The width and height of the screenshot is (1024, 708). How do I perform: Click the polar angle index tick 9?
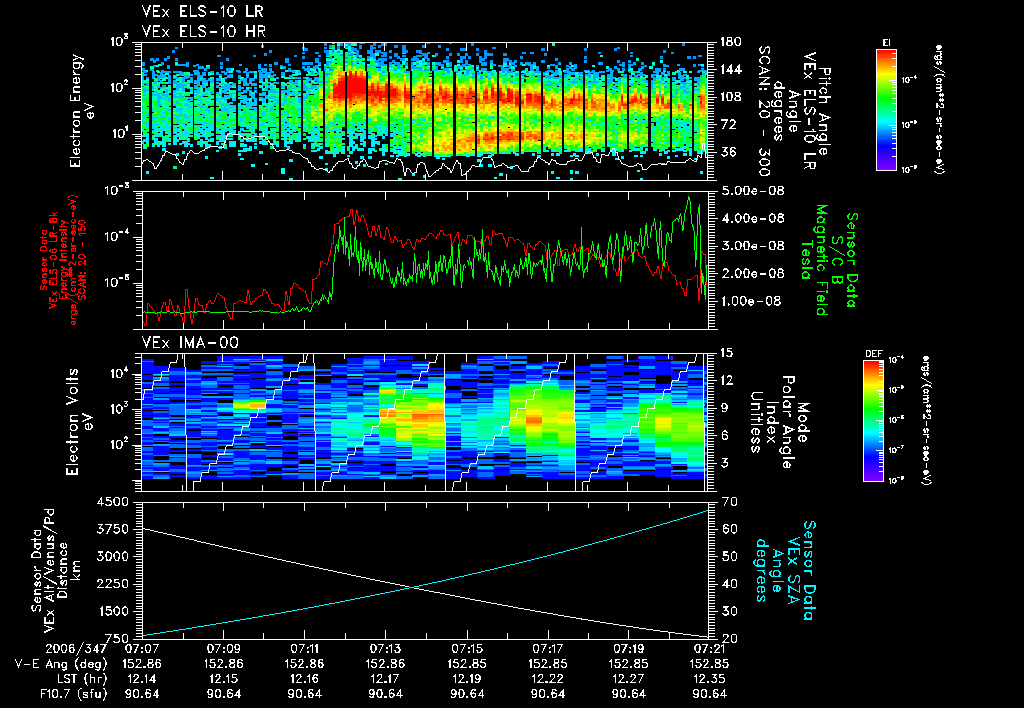pyautogui.click(x=724, y=408)
